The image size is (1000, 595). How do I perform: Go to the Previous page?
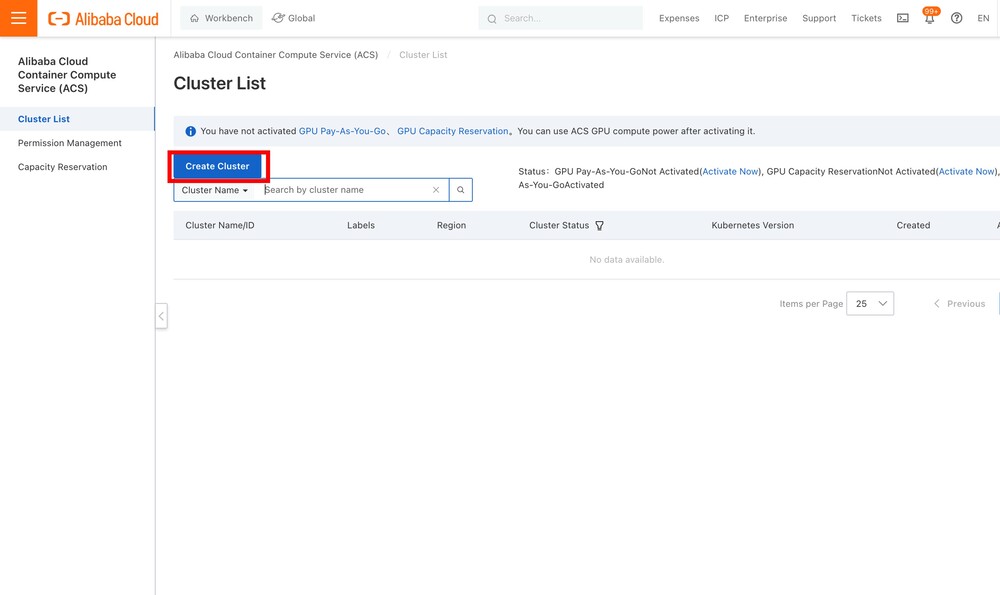tap(959, 304)
